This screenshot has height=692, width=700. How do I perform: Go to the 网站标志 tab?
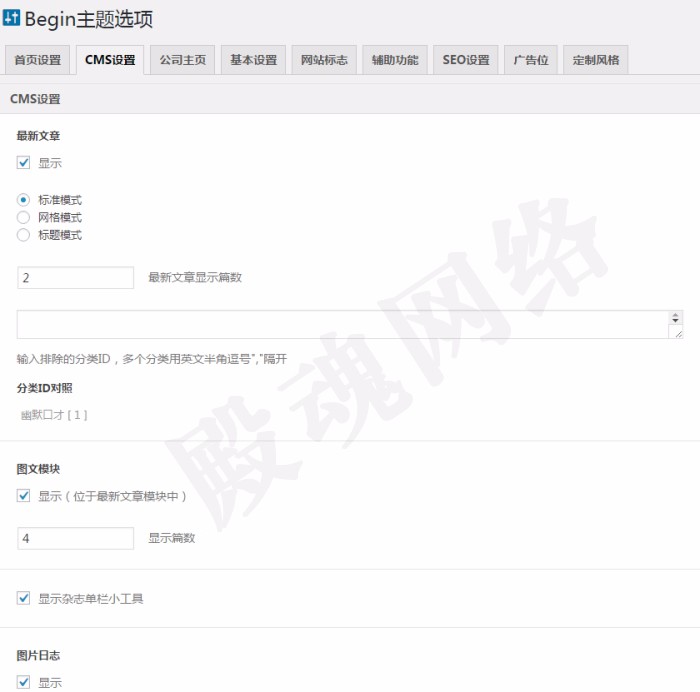click(324, 60)
